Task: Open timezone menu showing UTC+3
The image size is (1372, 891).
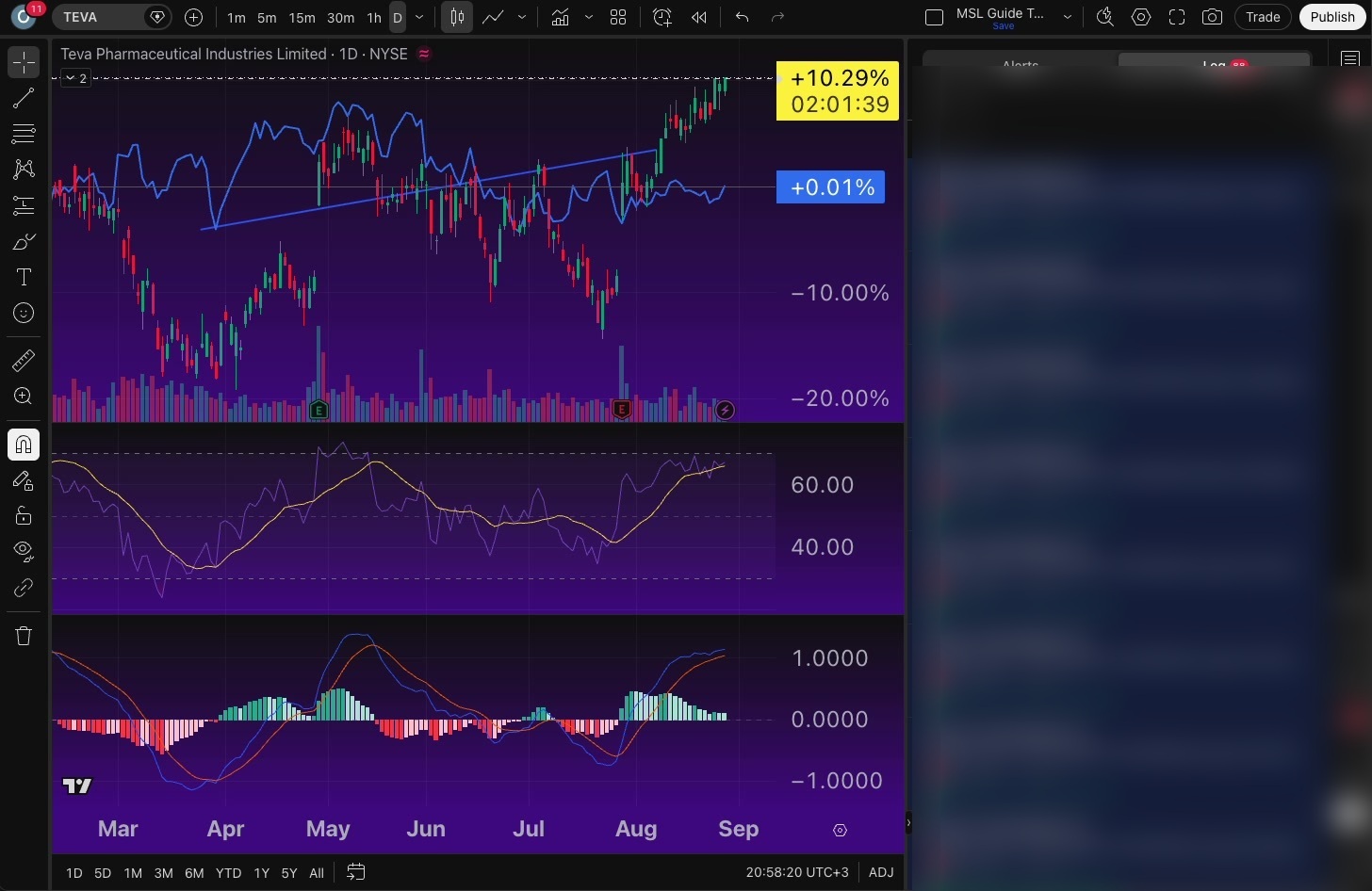Action: 797,872
